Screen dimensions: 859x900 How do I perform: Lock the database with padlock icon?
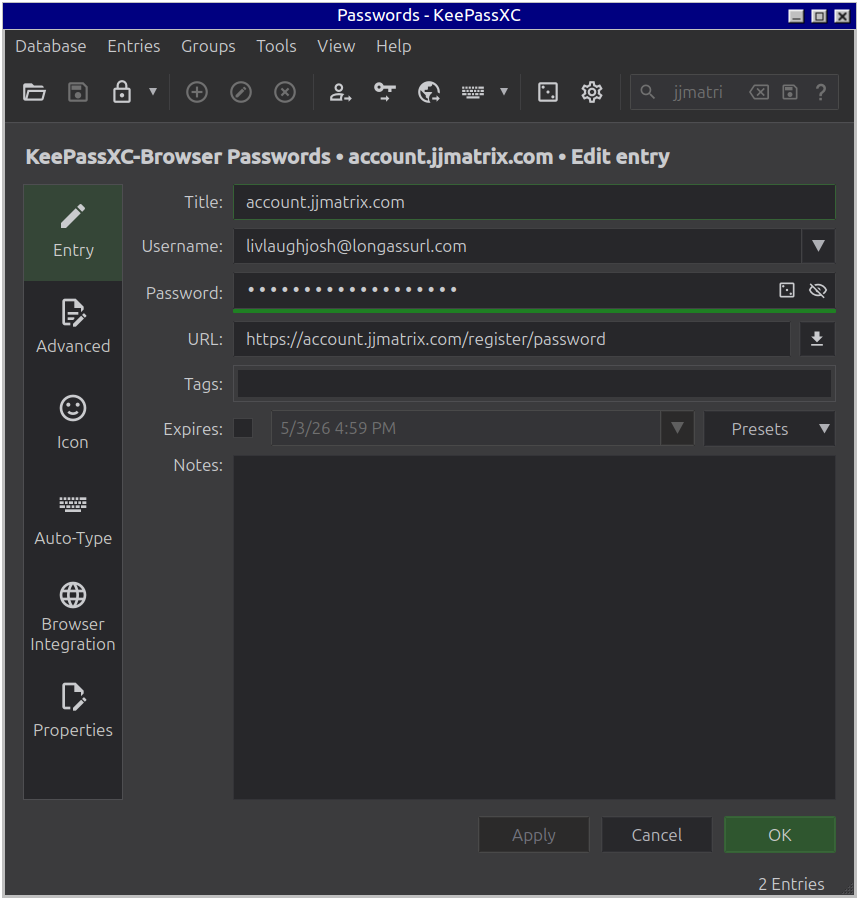point(122,92)
